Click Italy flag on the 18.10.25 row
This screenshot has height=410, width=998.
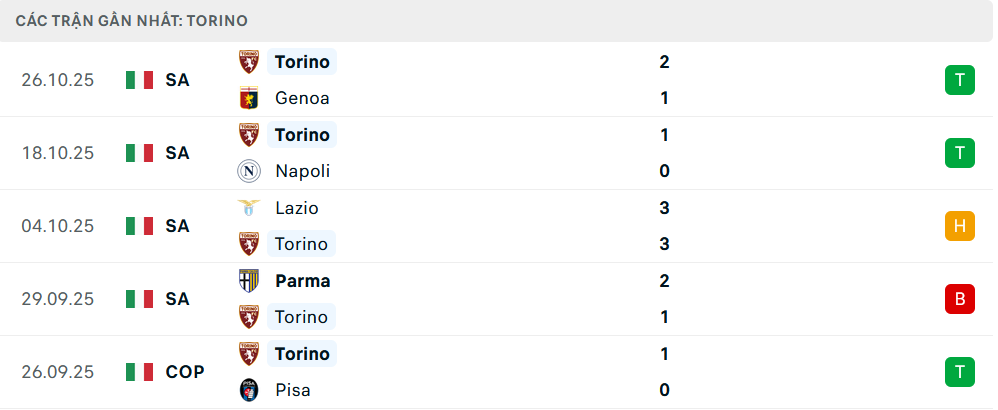pos(139,153)
